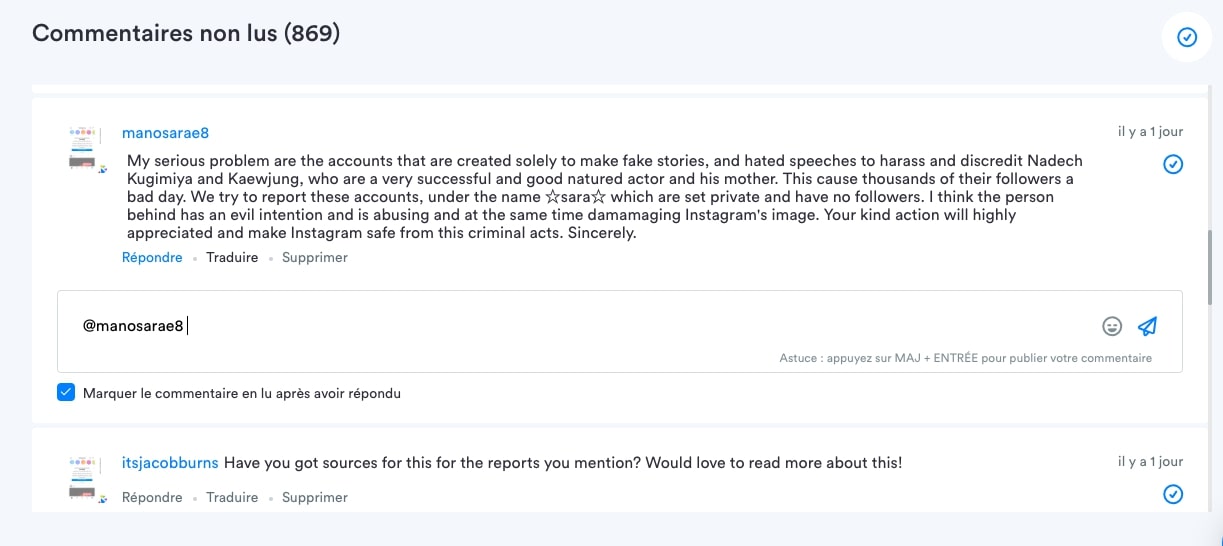Mark all unread comments as read

1186,37
